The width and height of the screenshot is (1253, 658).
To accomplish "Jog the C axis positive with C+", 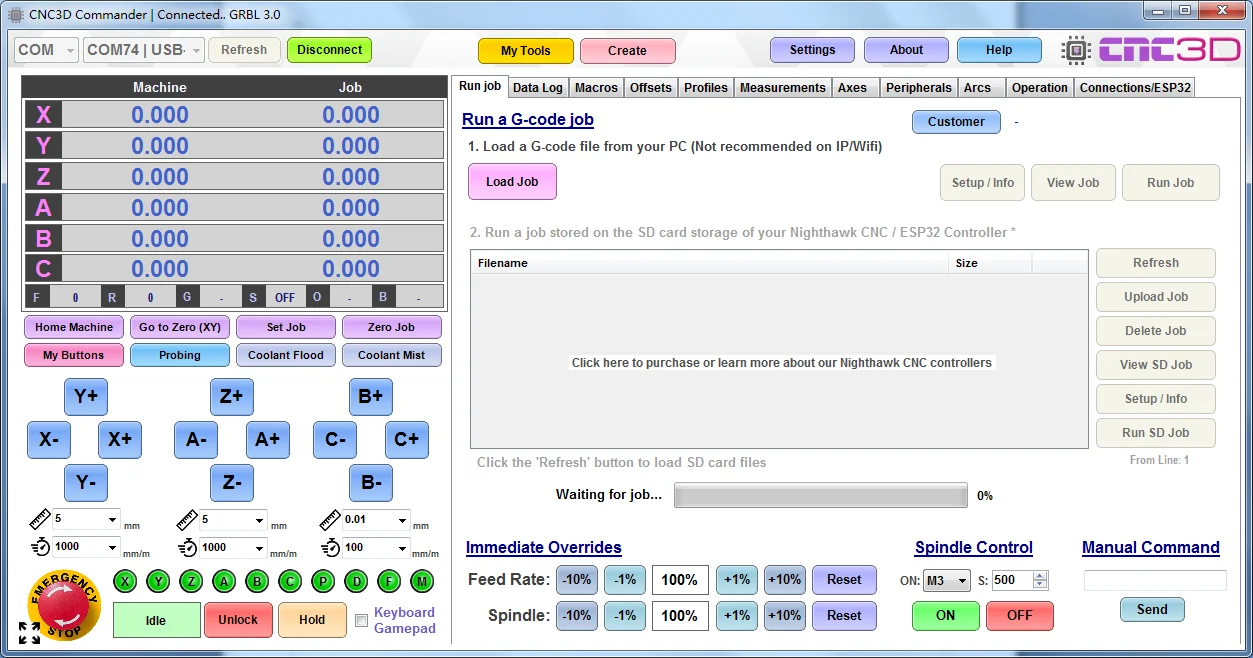I will (x=407, y=440).
